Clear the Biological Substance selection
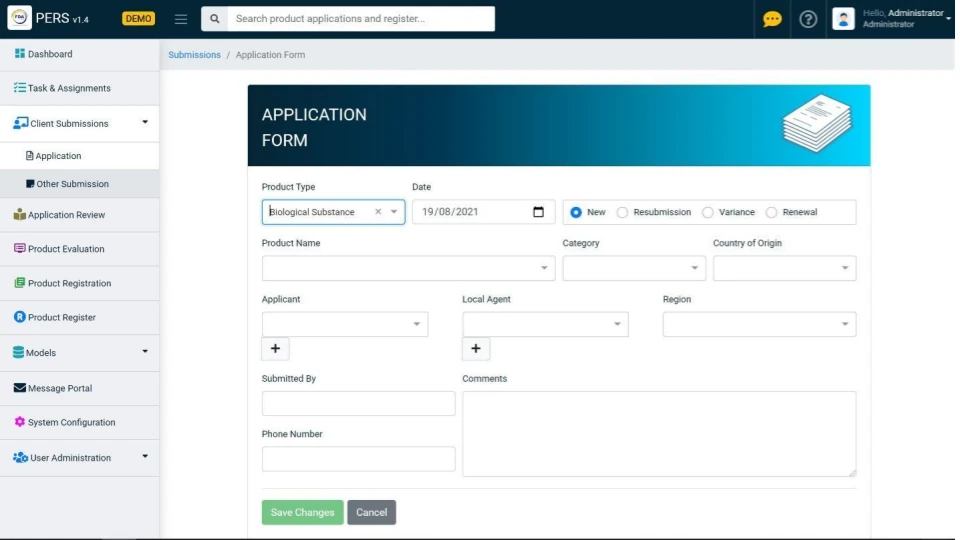 [378, 212]
